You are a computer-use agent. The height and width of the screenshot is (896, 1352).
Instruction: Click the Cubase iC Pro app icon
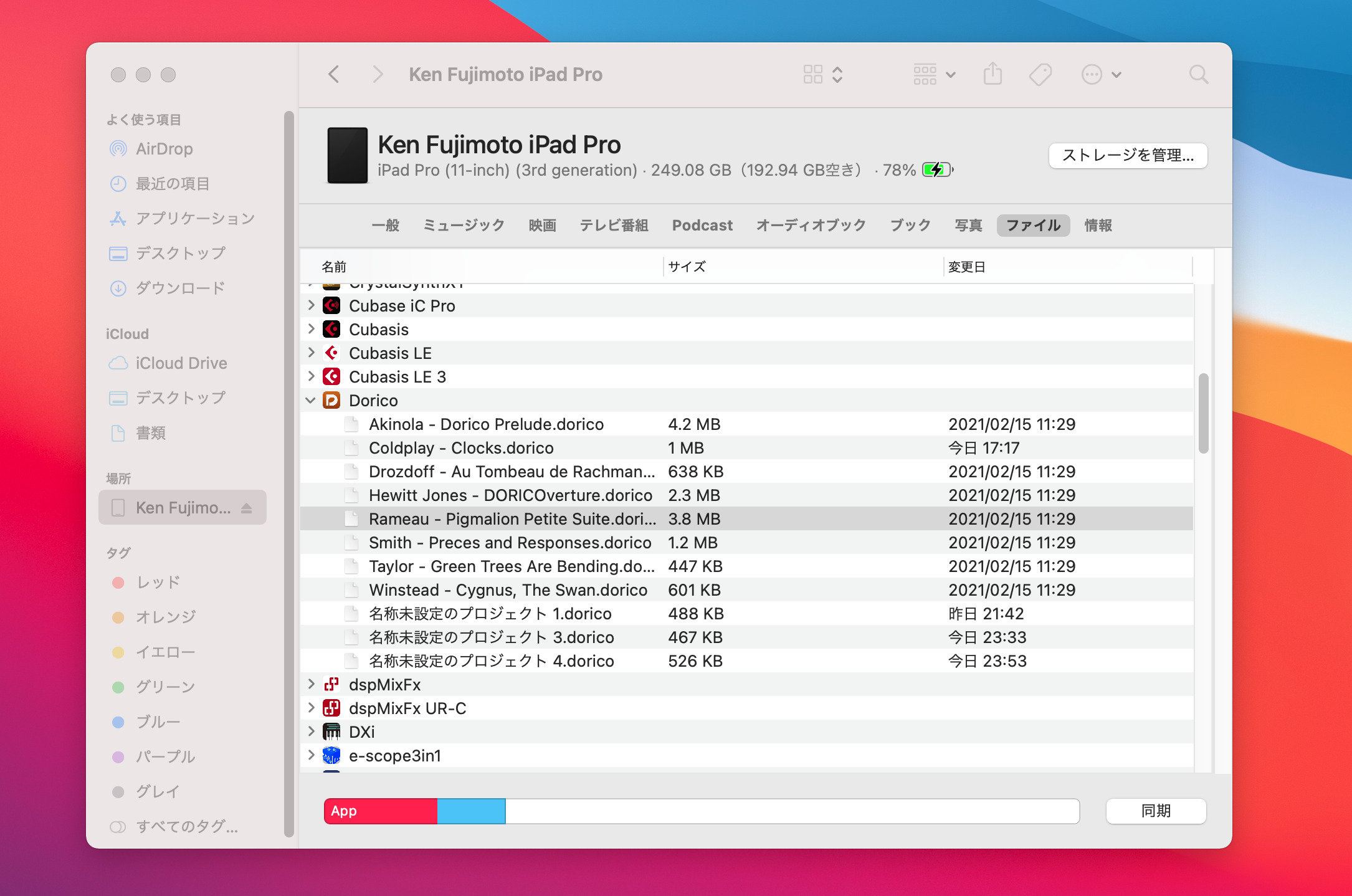(x=331, y=305)
